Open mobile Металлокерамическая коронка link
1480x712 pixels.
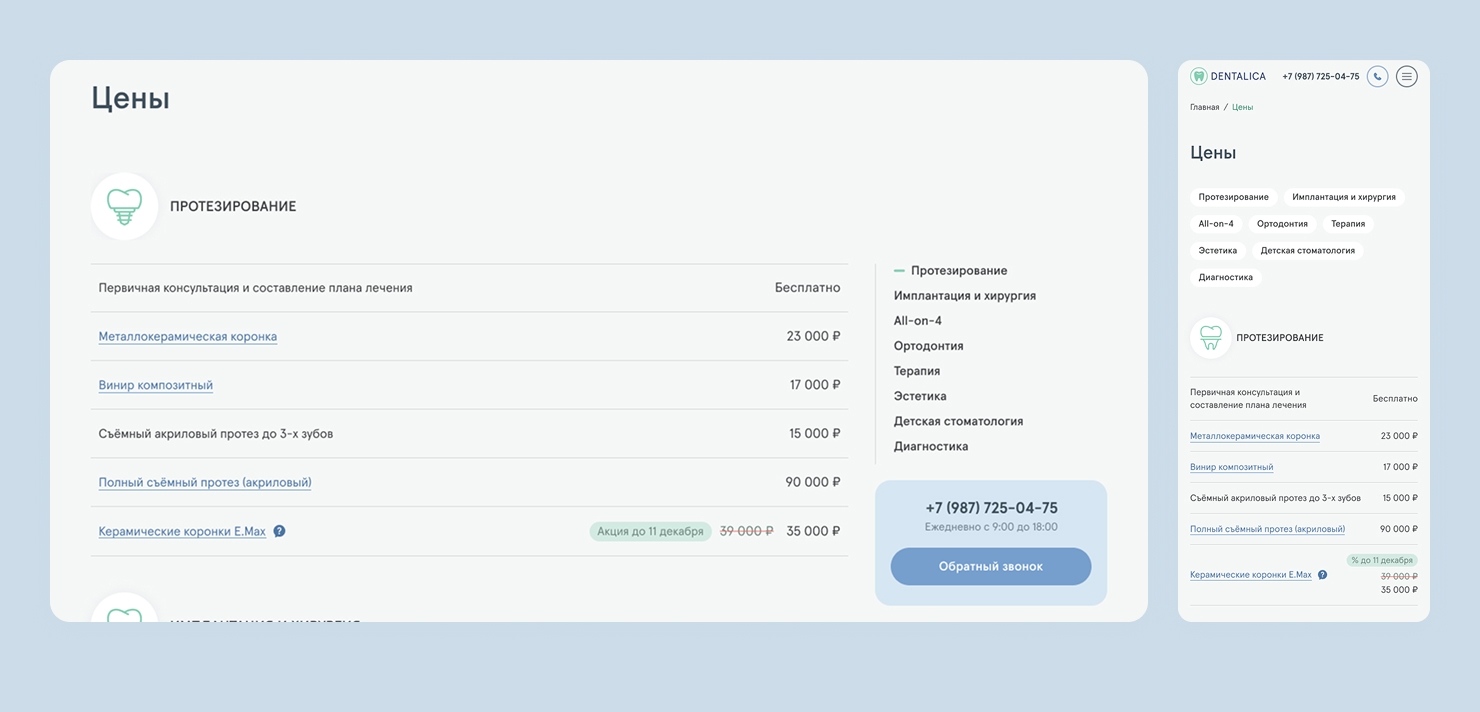tap(1255, 436)
